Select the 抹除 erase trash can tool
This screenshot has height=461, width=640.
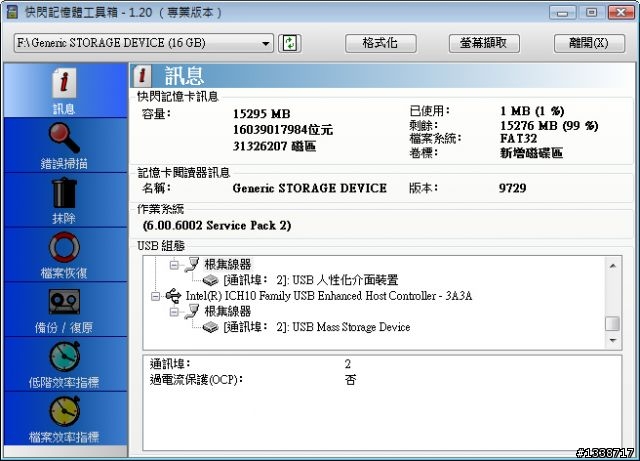pyautogui.click(x=65, y=200)
